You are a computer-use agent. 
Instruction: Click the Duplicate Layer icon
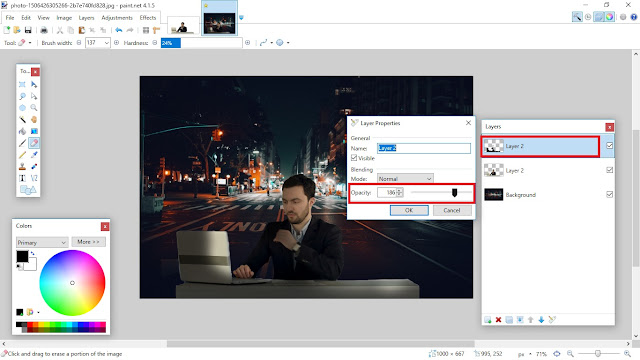(x=509, y=320)
